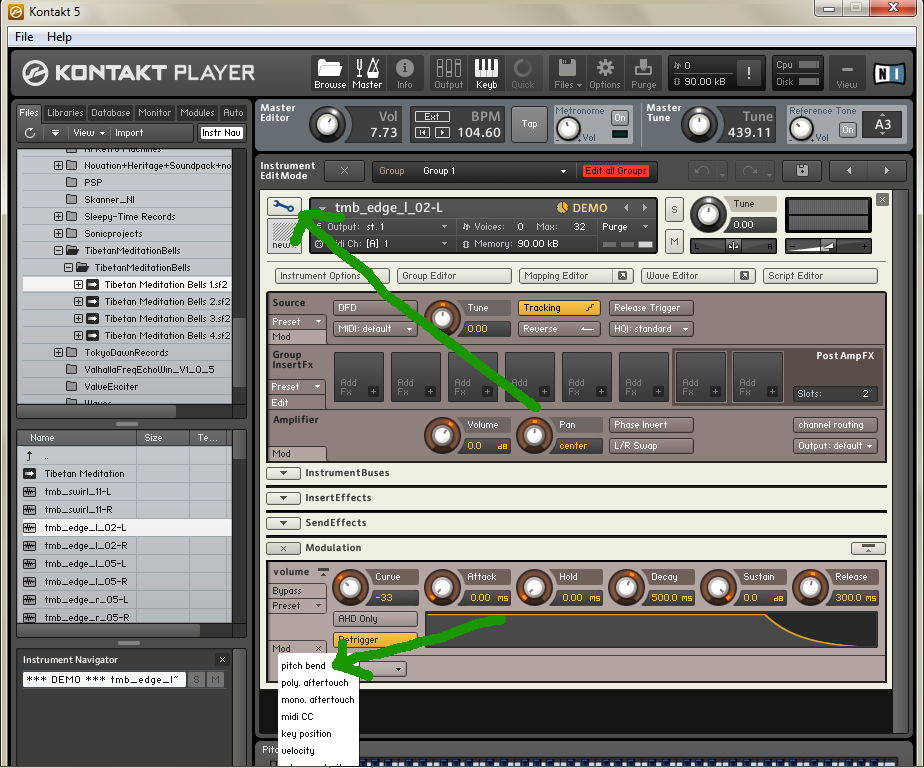Open the File menu
The width and height of the screenshot is (924, 768).
click(x=24, y=37)
